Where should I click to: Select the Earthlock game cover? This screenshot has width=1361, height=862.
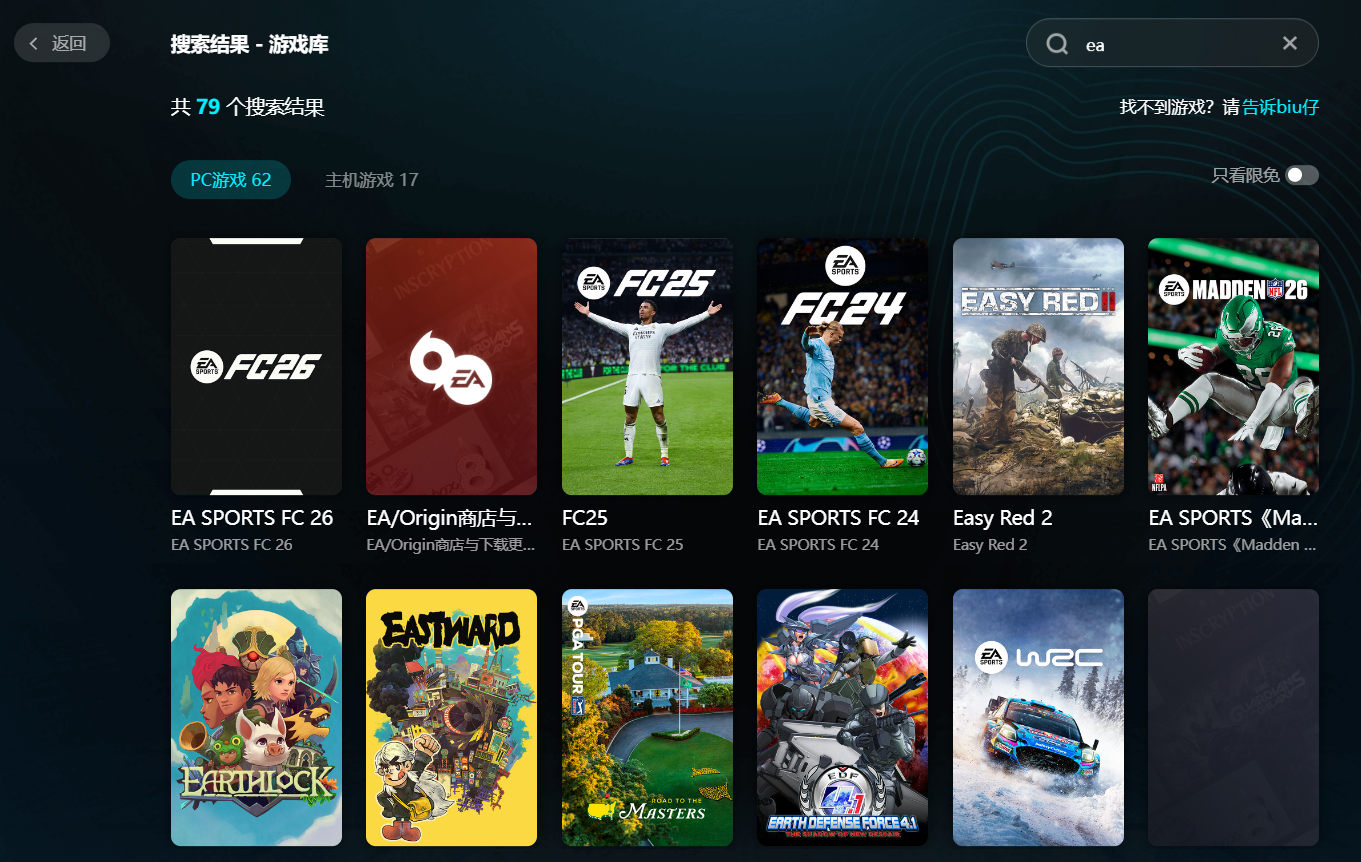click(256, 717)
